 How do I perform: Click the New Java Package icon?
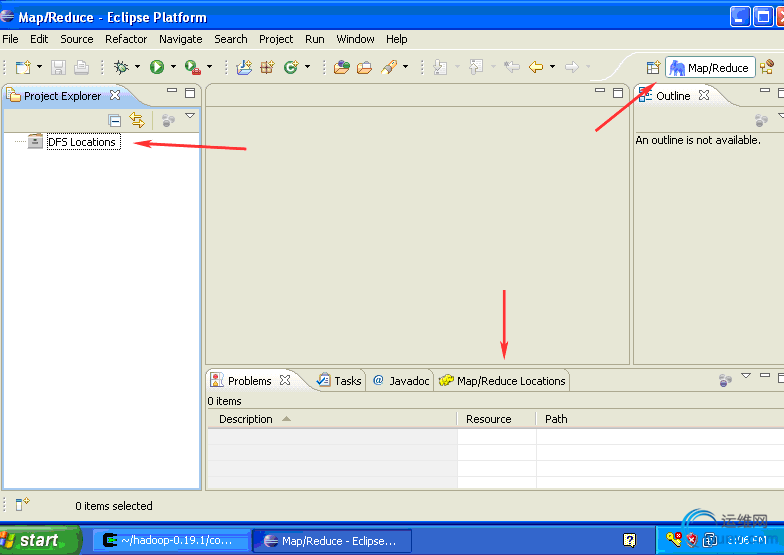[x=267, y=67]
